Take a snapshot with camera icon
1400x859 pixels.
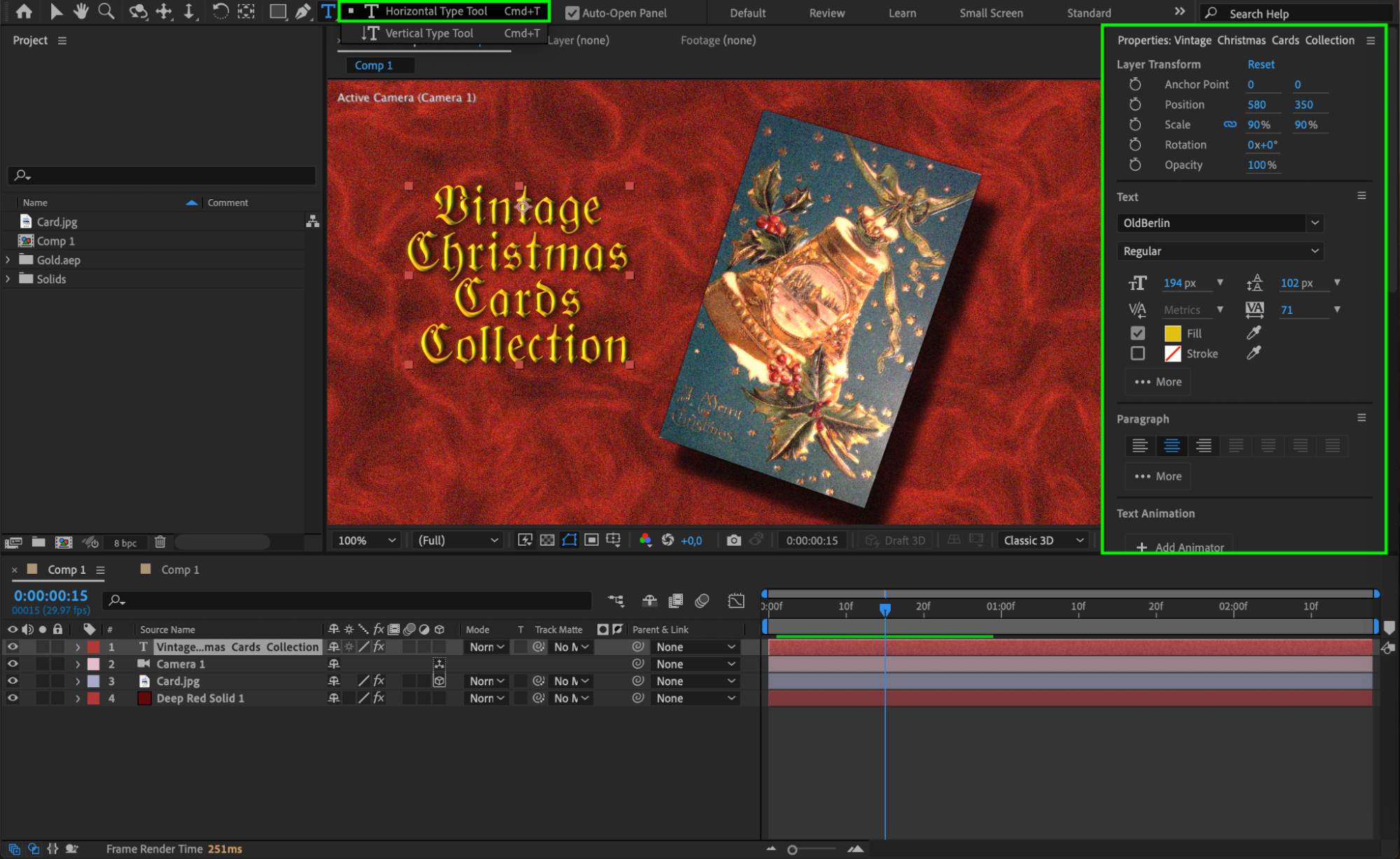(733, 540)
